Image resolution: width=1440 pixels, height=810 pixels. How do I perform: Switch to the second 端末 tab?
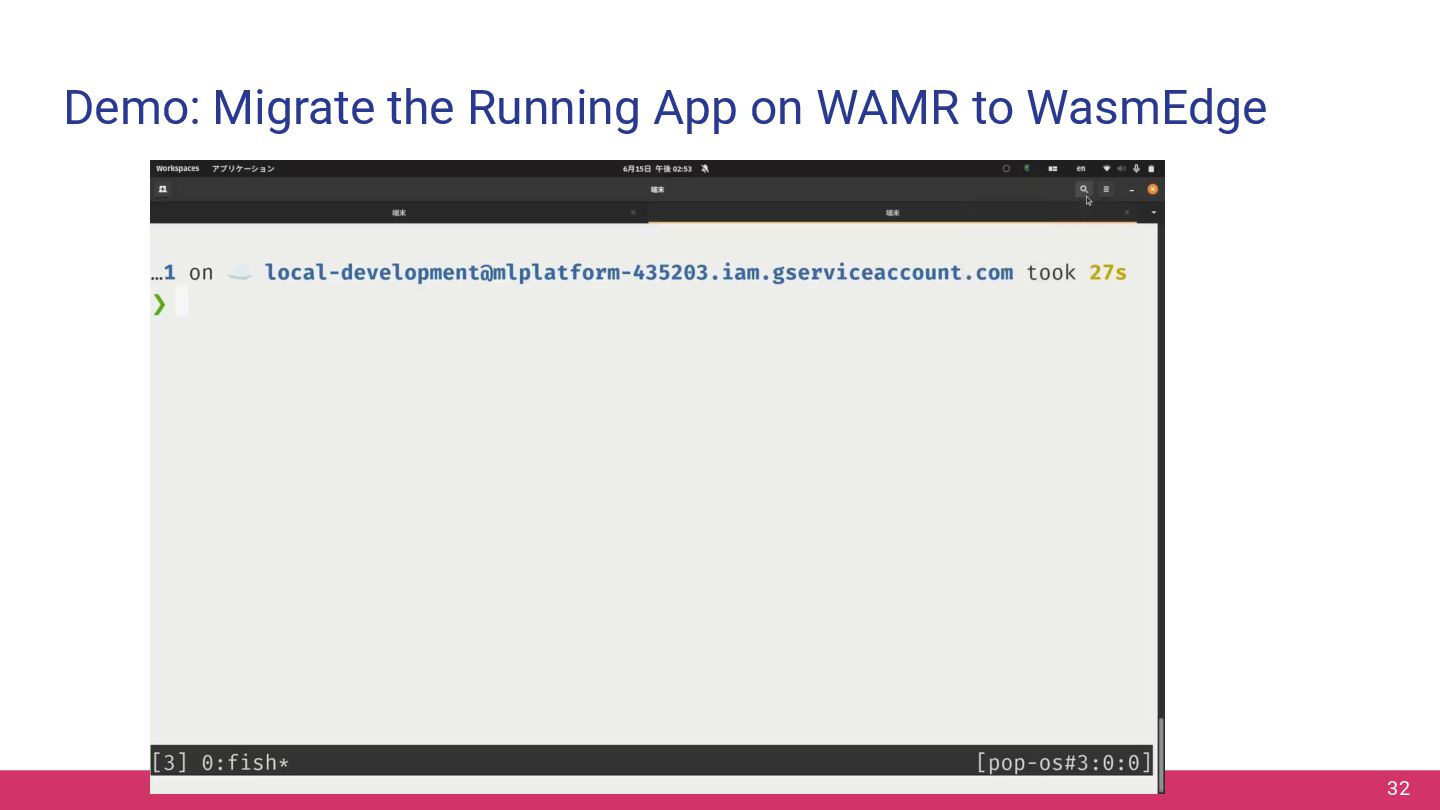click(x=892, y=213)
